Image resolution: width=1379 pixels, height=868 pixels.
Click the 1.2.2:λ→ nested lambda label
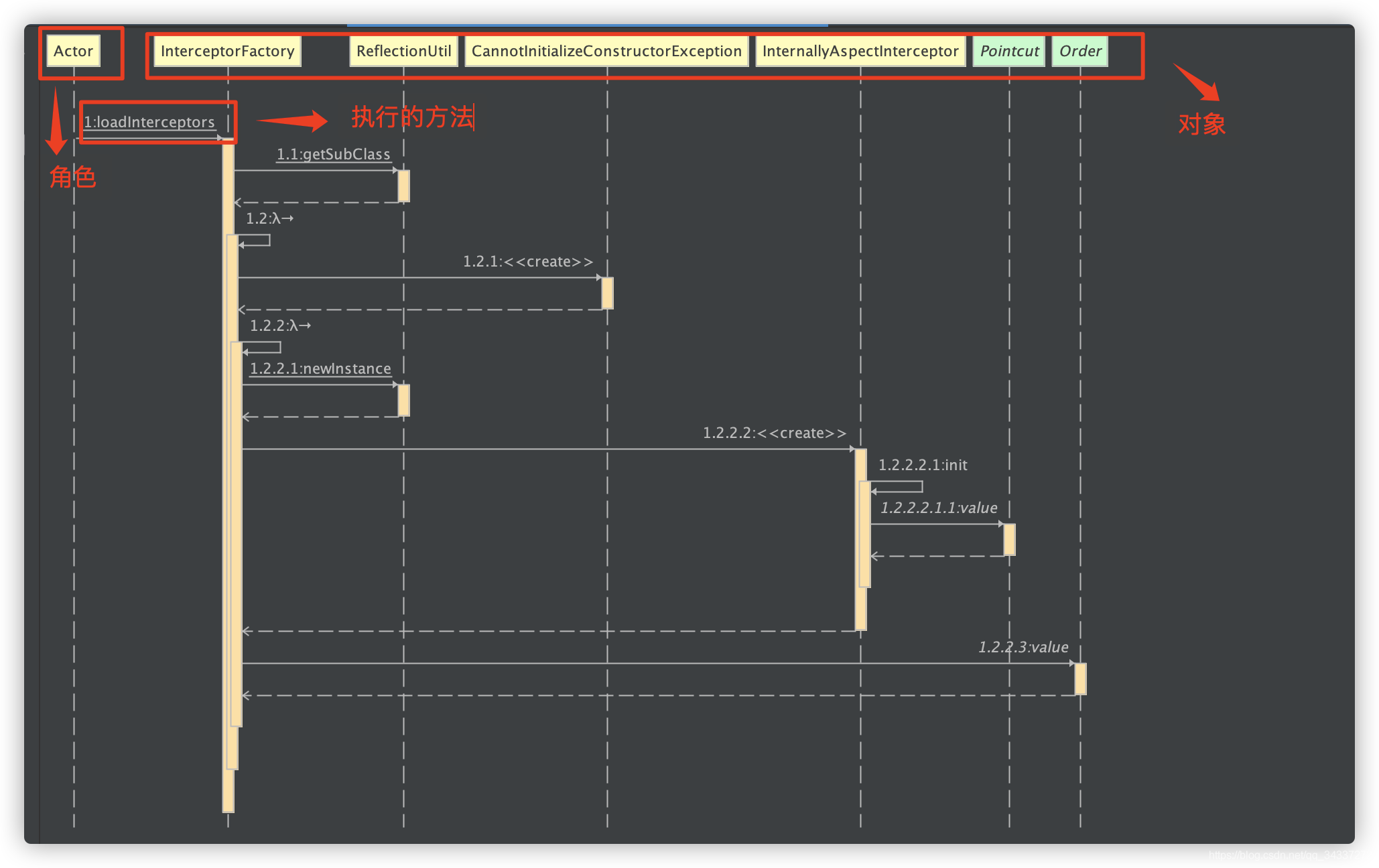279,325
